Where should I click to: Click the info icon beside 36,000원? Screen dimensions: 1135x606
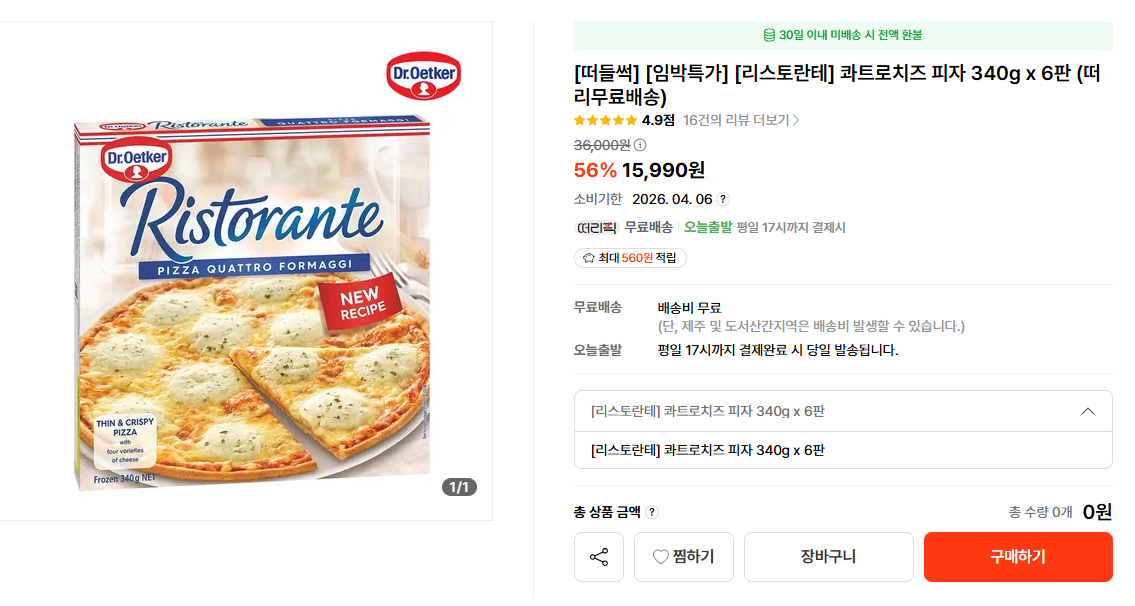point(640,145)
